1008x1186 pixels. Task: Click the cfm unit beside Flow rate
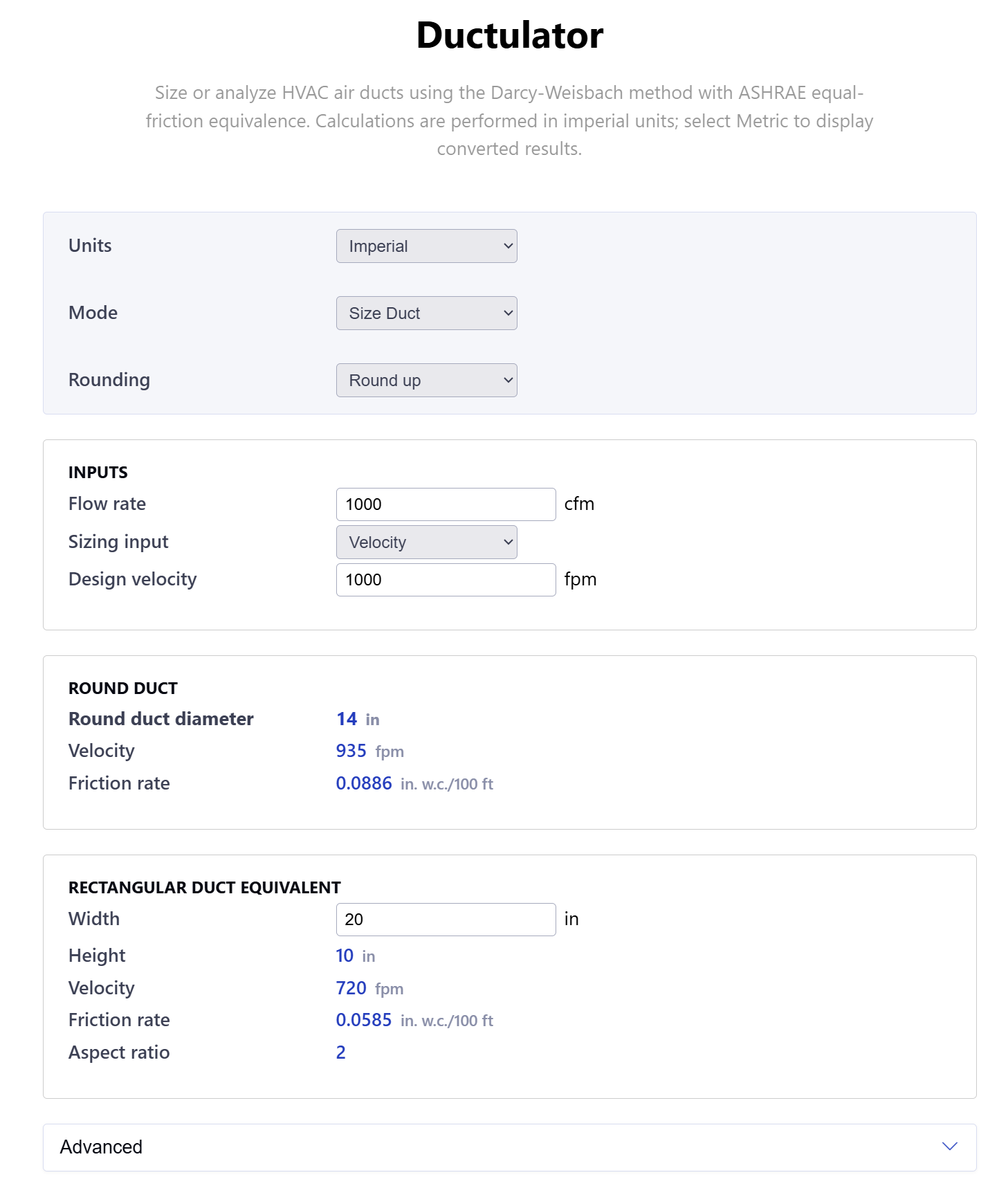[x=579, y=504]
